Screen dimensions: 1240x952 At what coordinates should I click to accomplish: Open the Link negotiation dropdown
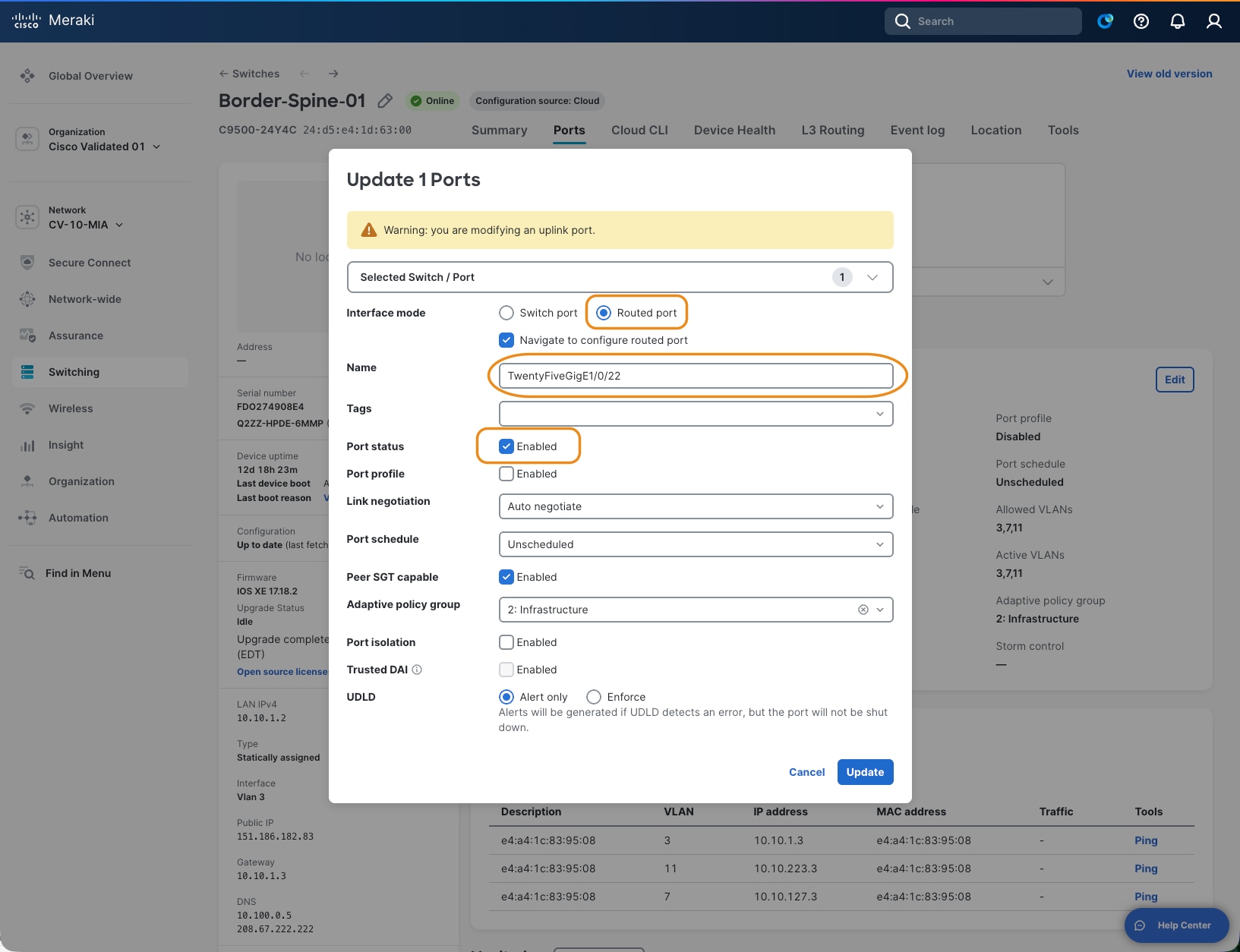pos(696,506)
